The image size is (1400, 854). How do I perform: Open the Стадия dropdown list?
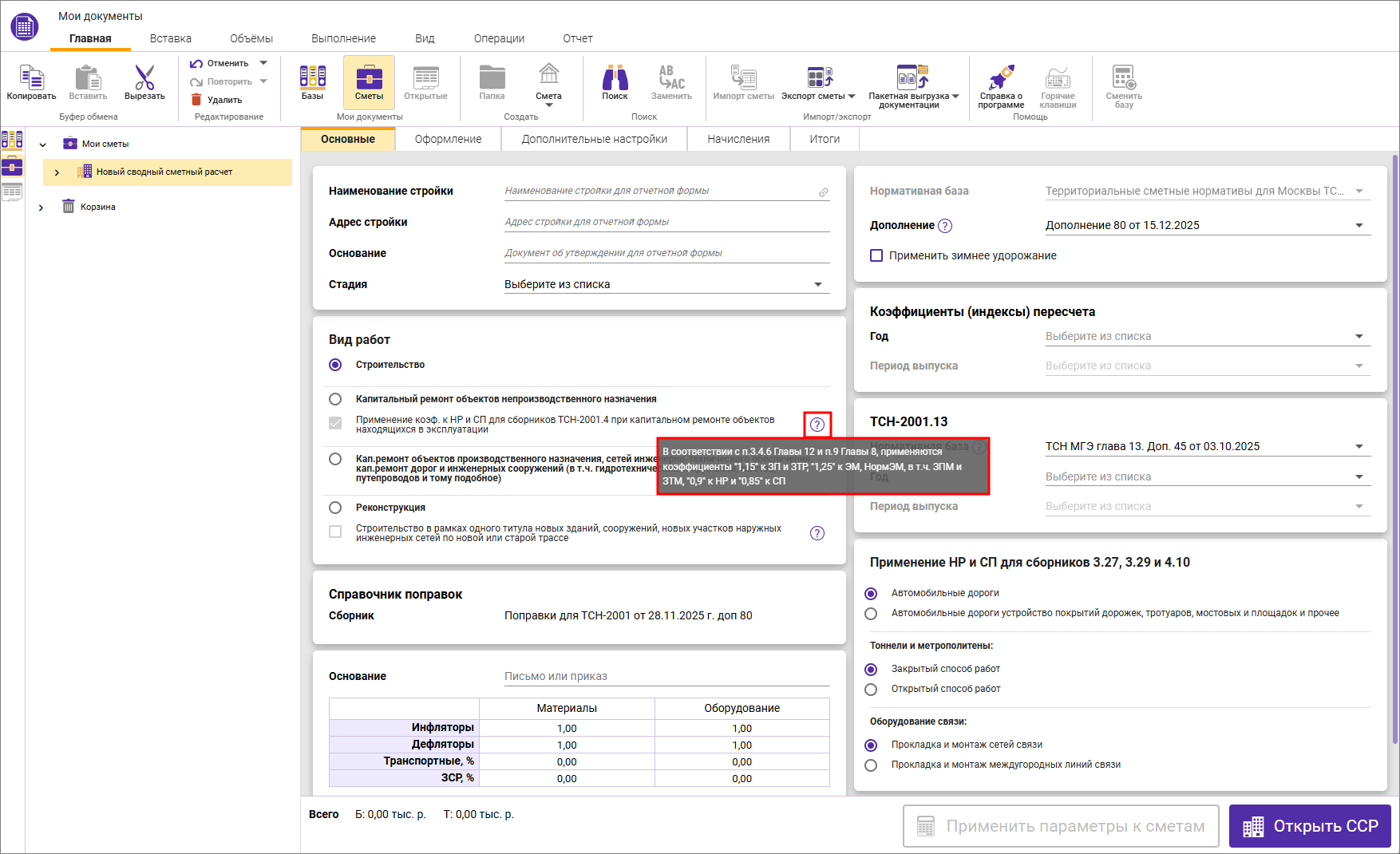(817, 284)
